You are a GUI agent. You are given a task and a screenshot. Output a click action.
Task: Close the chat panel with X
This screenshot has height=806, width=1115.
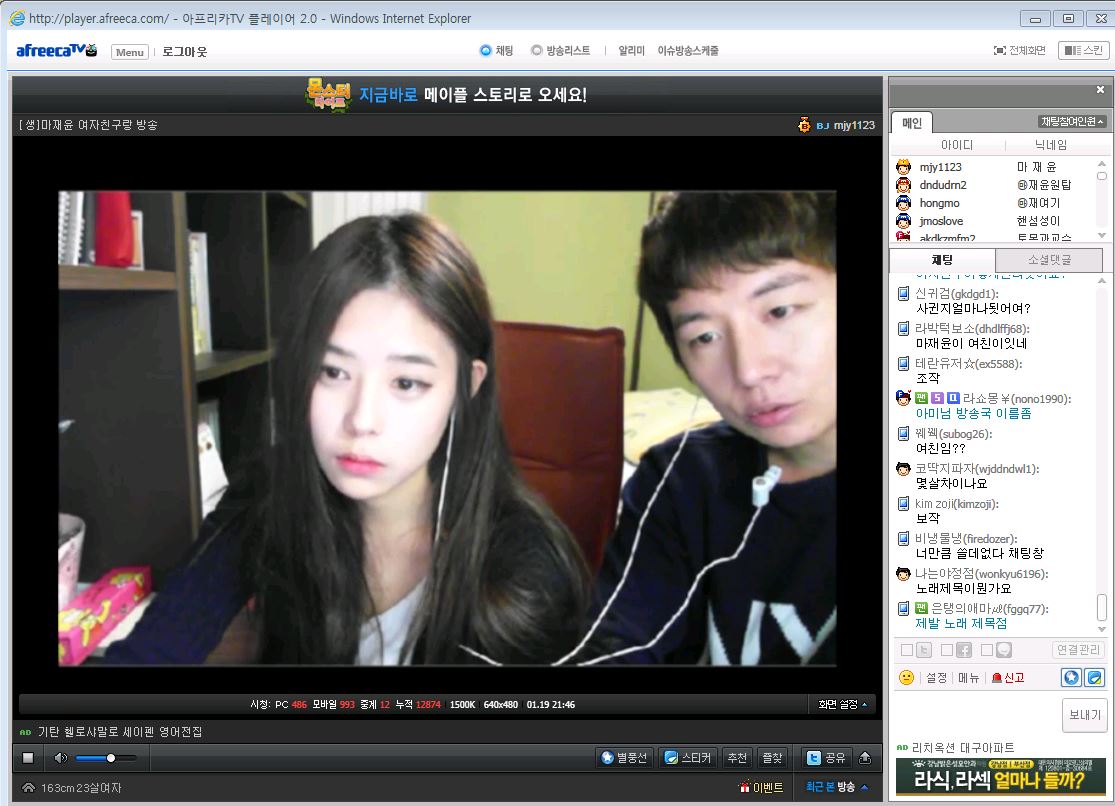click(x=1100, y=90)
